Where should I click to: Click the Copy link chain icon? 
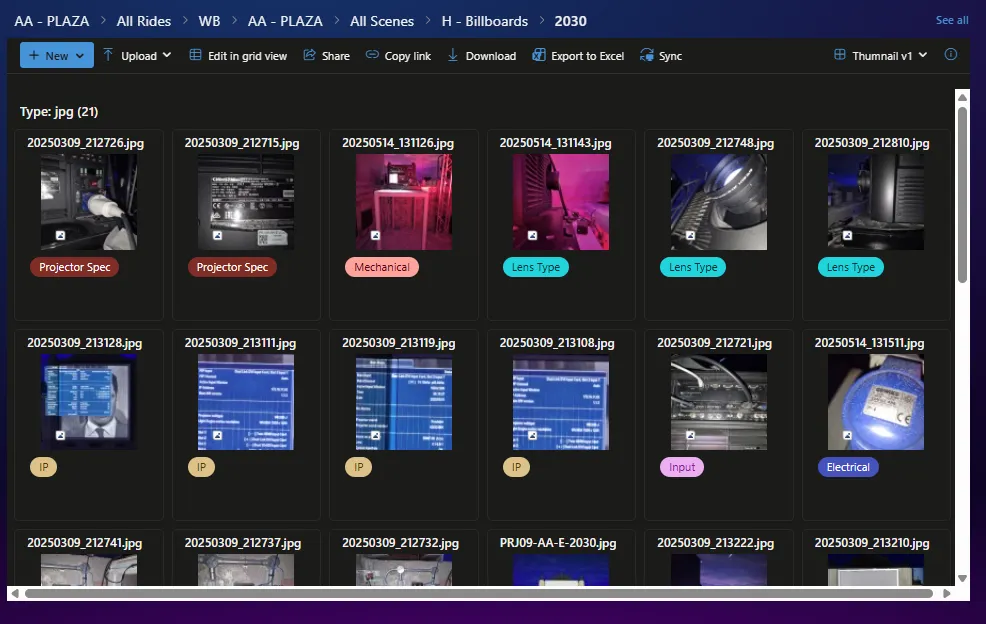372,56
